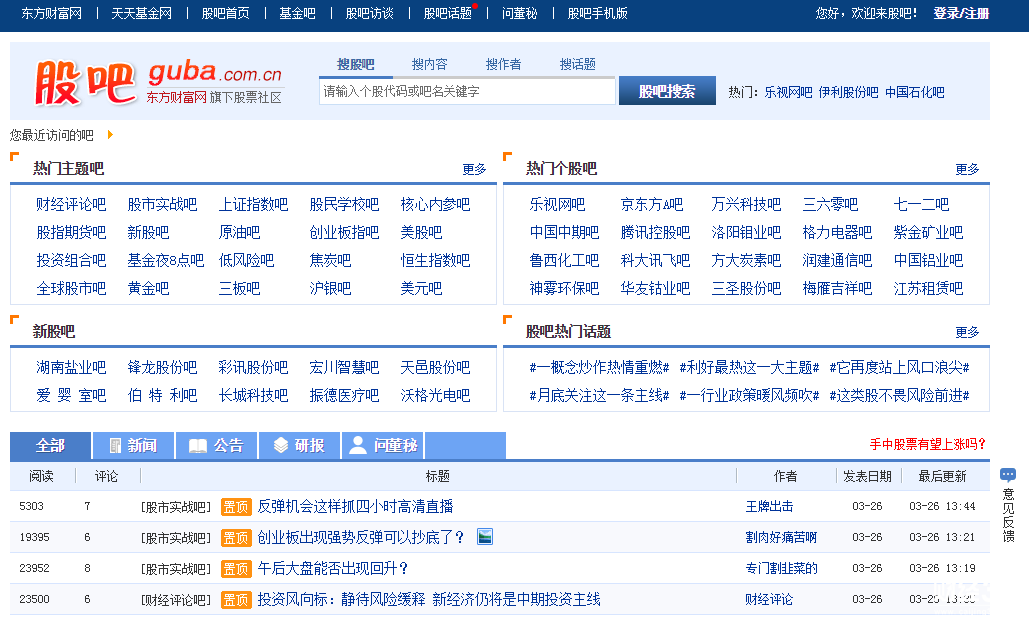The height and width of the screenshot is (621, 1029).
Task: Open topic #这类股不畏风险前进#
Action: (x=900, y=395)
